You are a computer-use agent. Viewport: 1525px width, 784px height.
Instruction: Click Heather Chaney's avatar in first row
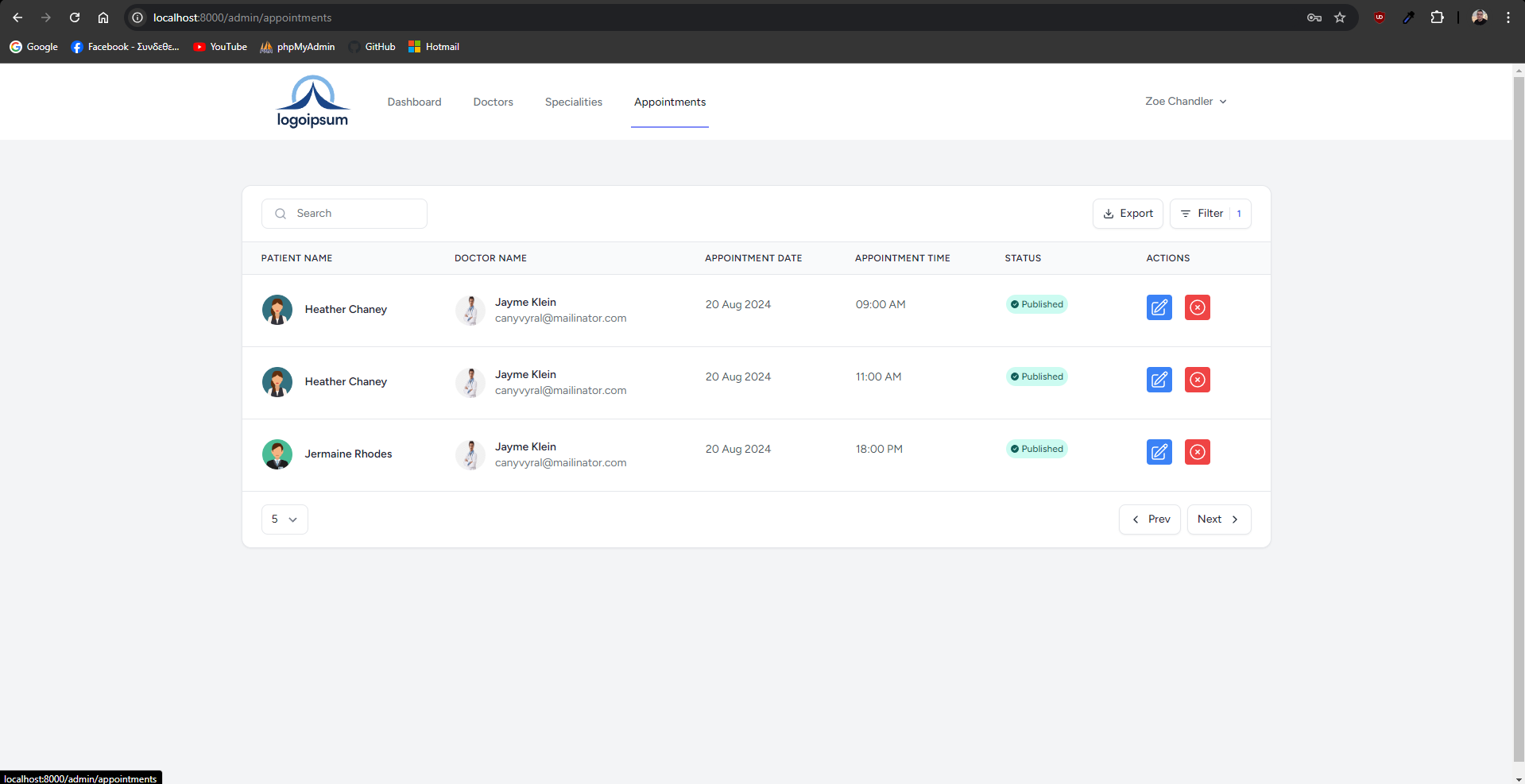click(x=277, y=310)
